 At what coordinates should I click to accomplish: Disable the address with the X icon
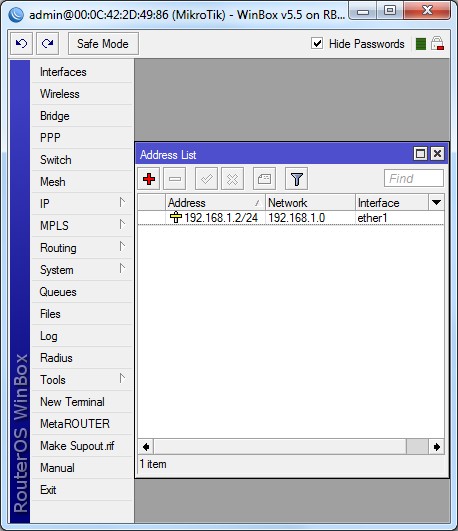(232, 178)
